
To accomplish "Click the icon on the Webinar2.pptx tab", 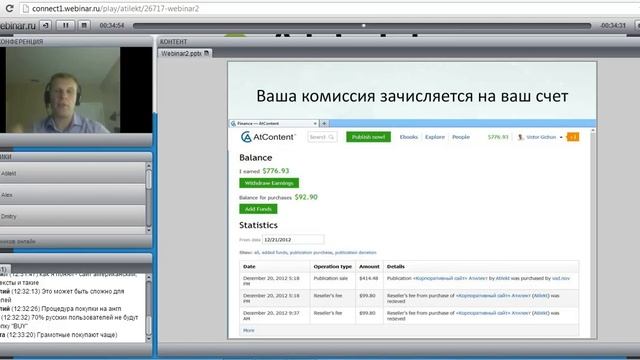I will point(207,53).
